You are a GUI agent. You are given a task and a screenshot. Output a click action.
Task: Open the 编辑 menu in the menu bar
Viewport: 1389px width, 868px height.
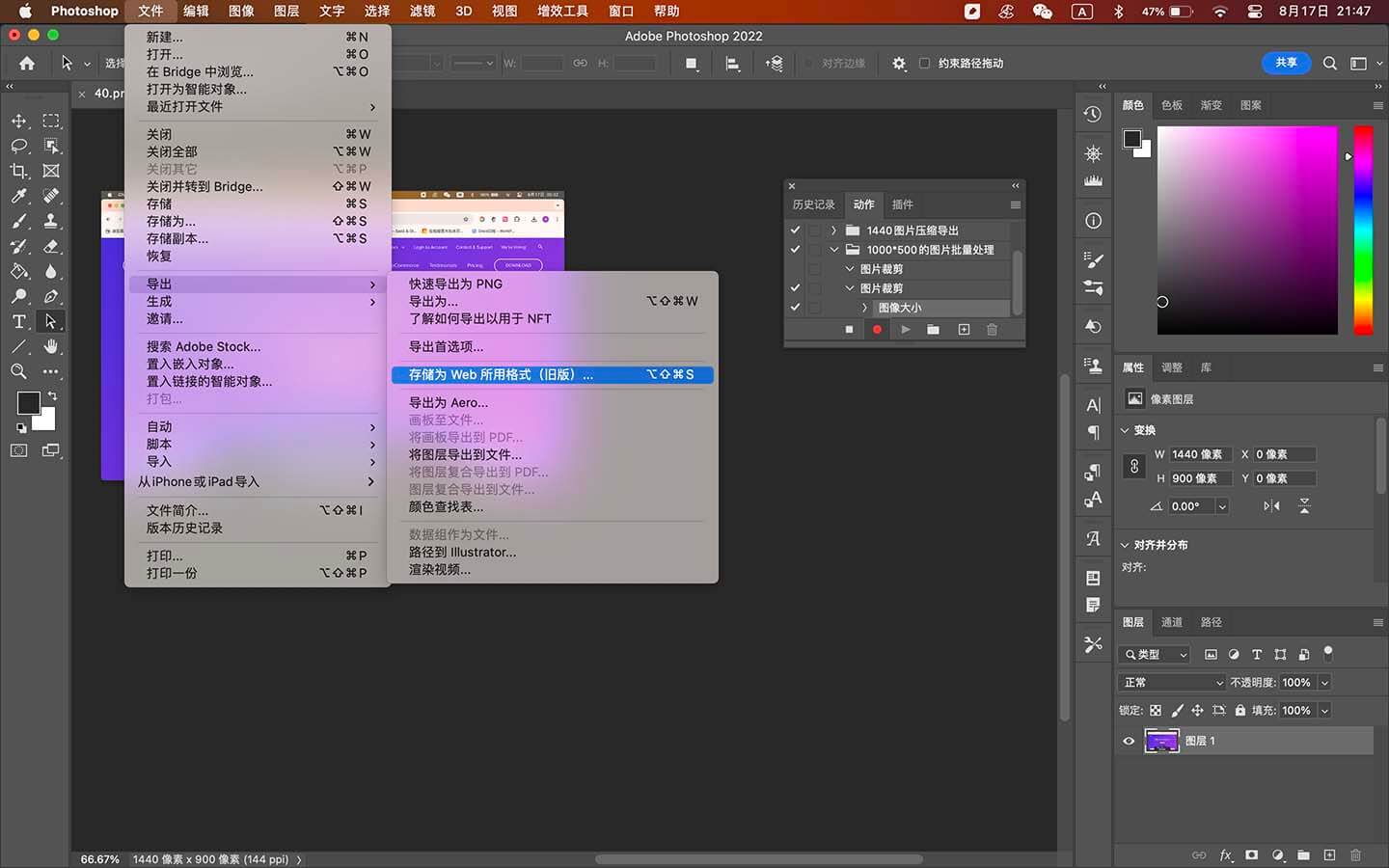click(x=196, y=12)
